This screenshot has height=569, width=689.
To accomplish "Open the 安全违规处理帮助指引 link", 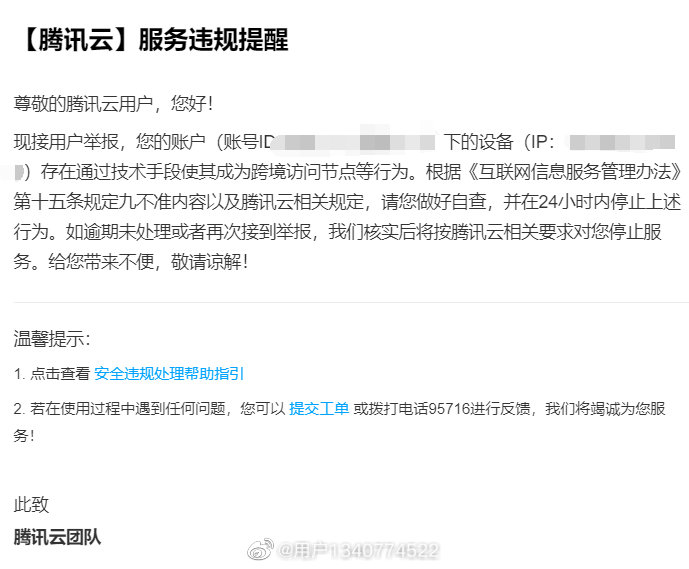I will coord(169,374).
